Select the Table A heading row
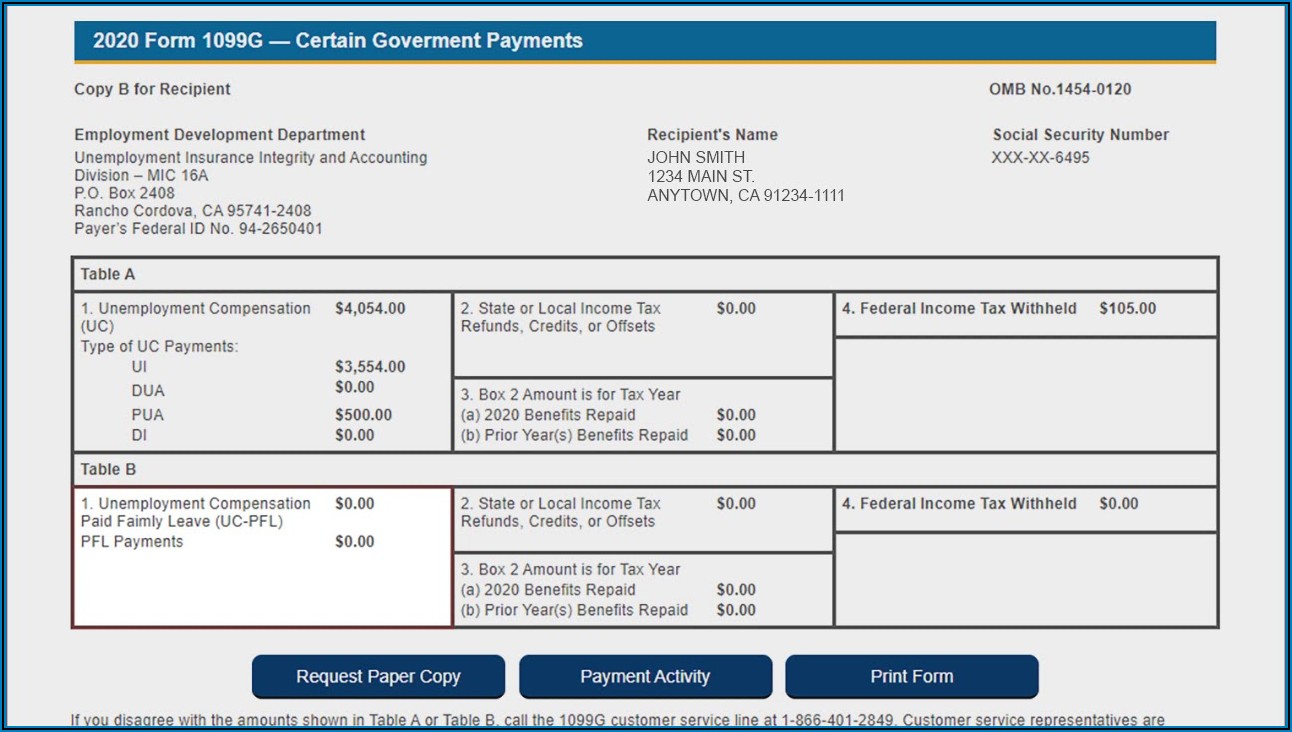 click(644, 274)
